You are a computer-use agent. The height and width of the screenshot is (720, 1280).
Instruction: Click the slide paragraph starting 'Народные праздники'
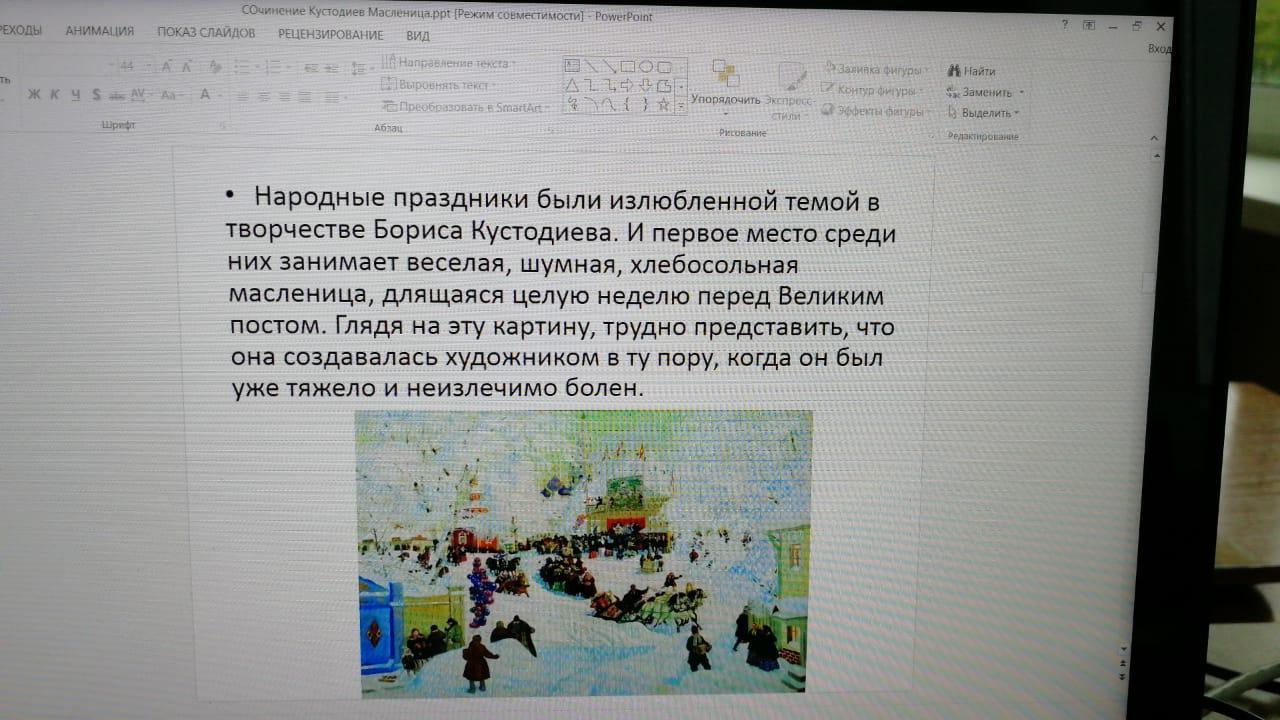click(x=560, y=293)
